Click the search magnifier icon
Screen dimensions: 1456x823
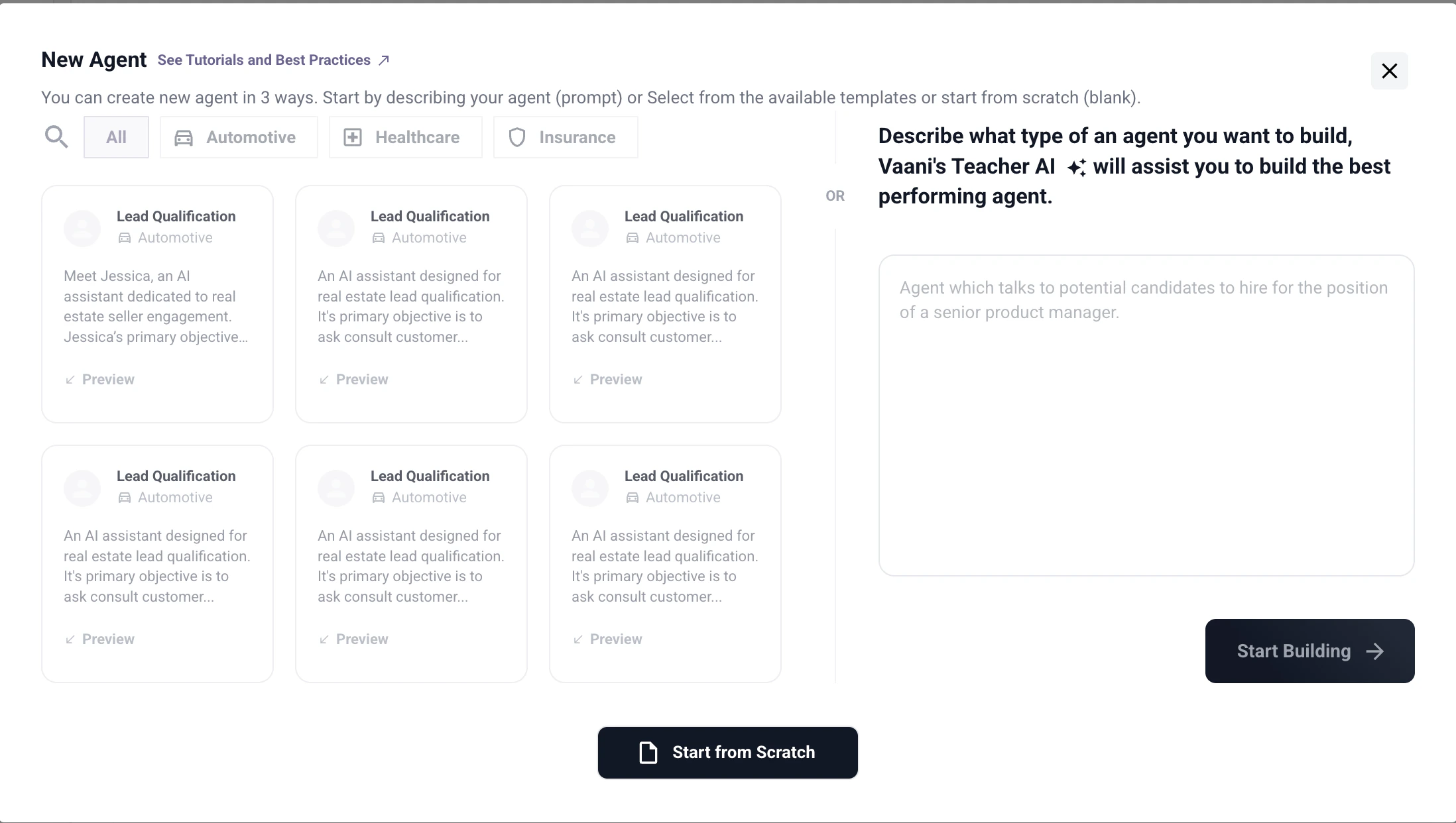pos(56,137)
